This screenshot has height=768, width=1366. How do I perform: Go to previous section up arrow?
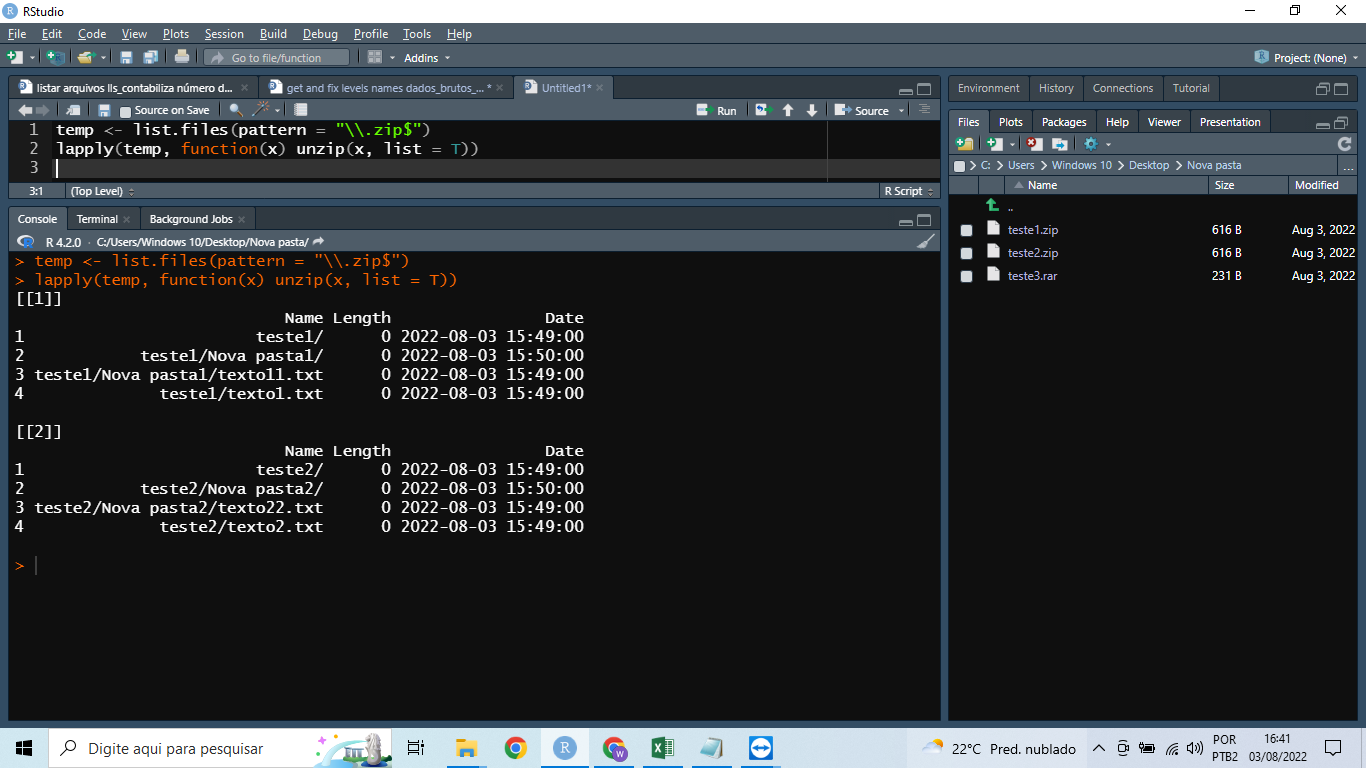788,110
